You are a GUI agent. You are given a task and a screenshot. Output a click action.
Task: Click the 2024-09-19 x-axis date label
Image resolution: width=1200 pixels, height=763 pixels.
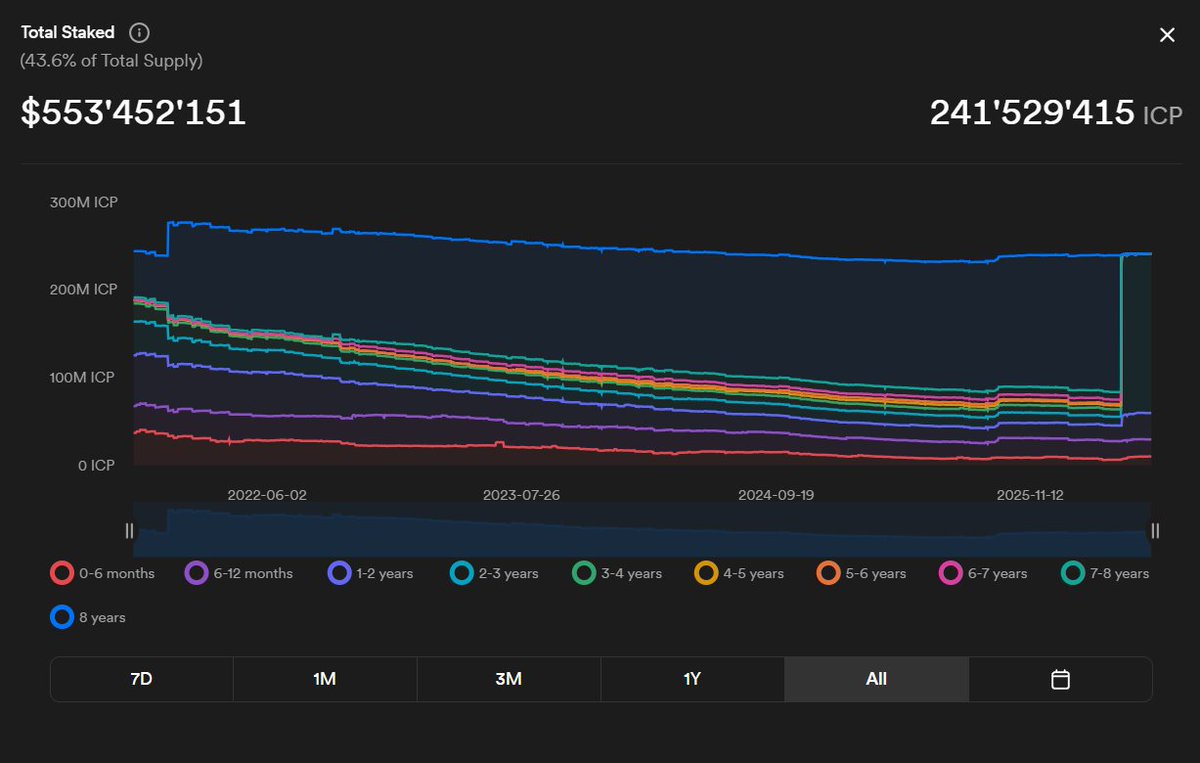point(777,495)
